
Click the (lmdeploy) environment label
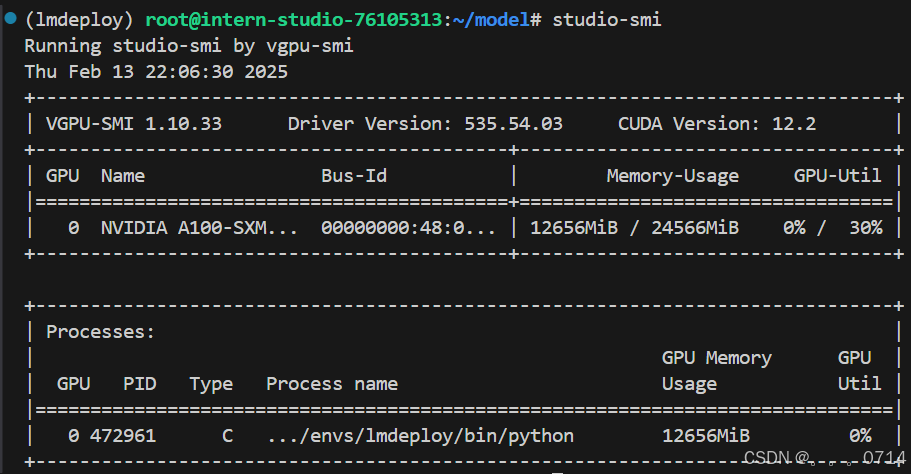pos(79,20)
